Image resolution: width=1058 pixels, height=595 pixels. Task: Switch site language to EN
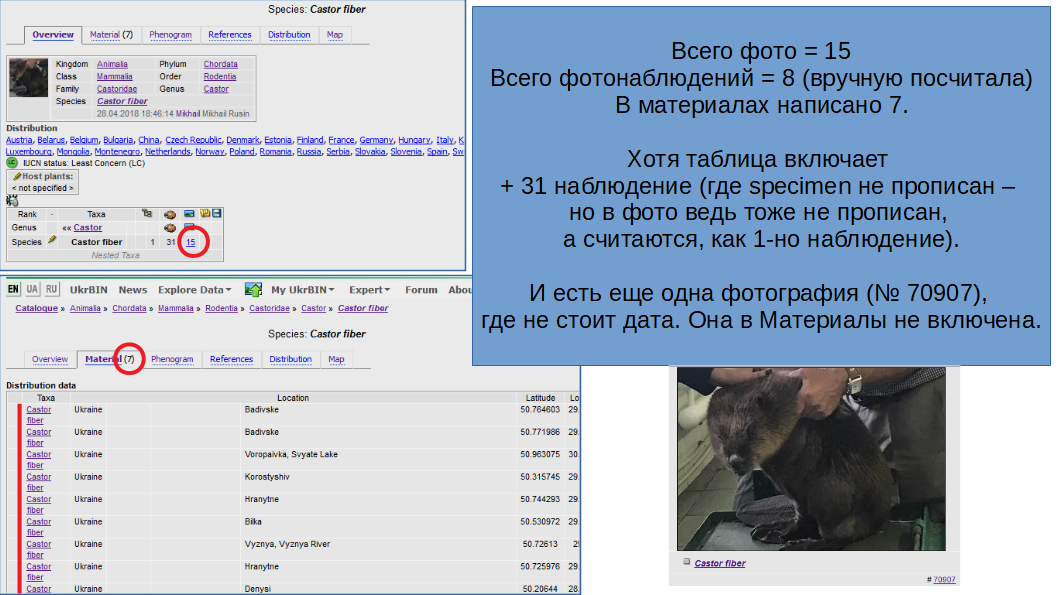[x=14, y=289]
